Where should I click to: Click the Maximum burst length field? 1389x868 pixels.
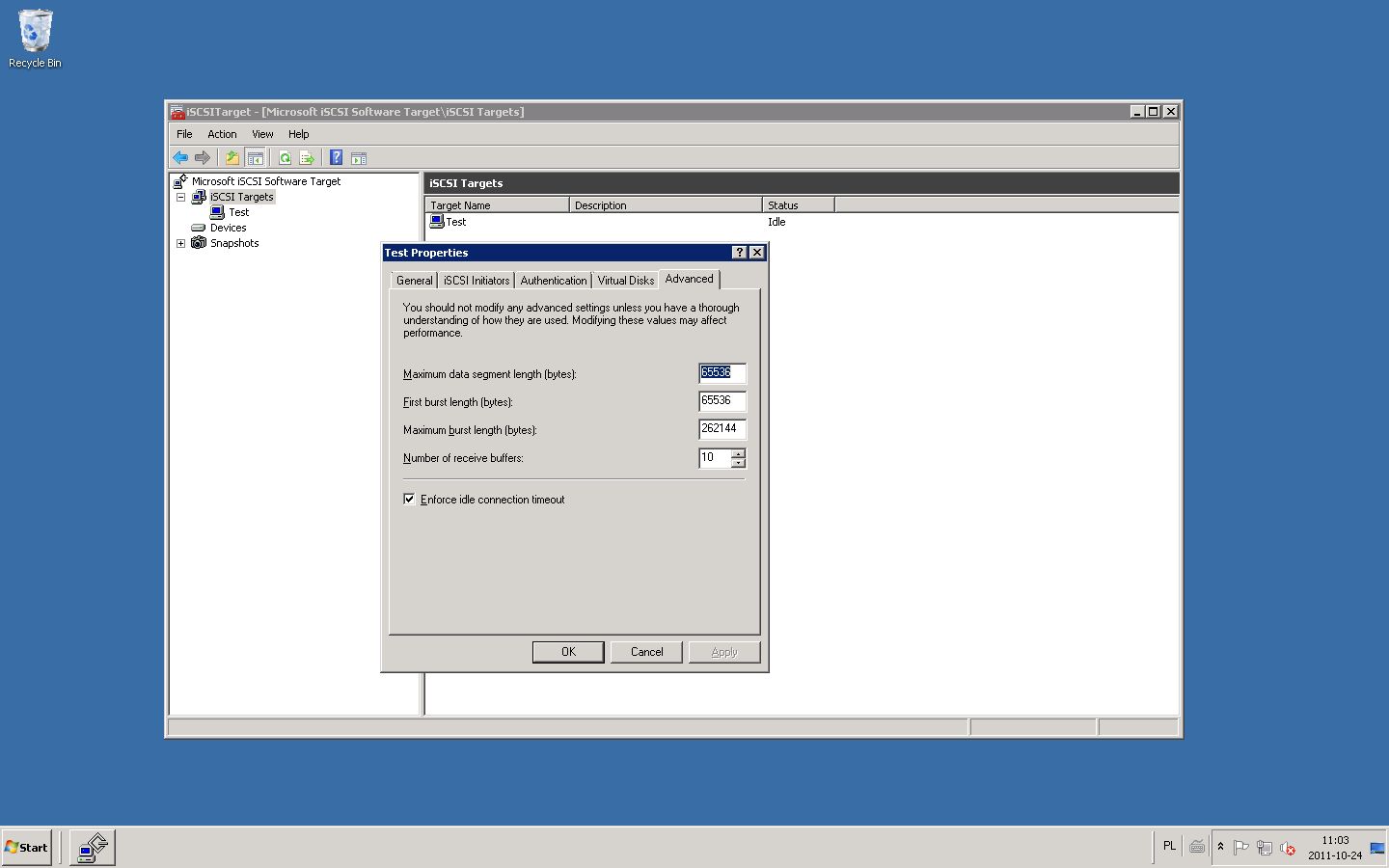coord(722,429)
